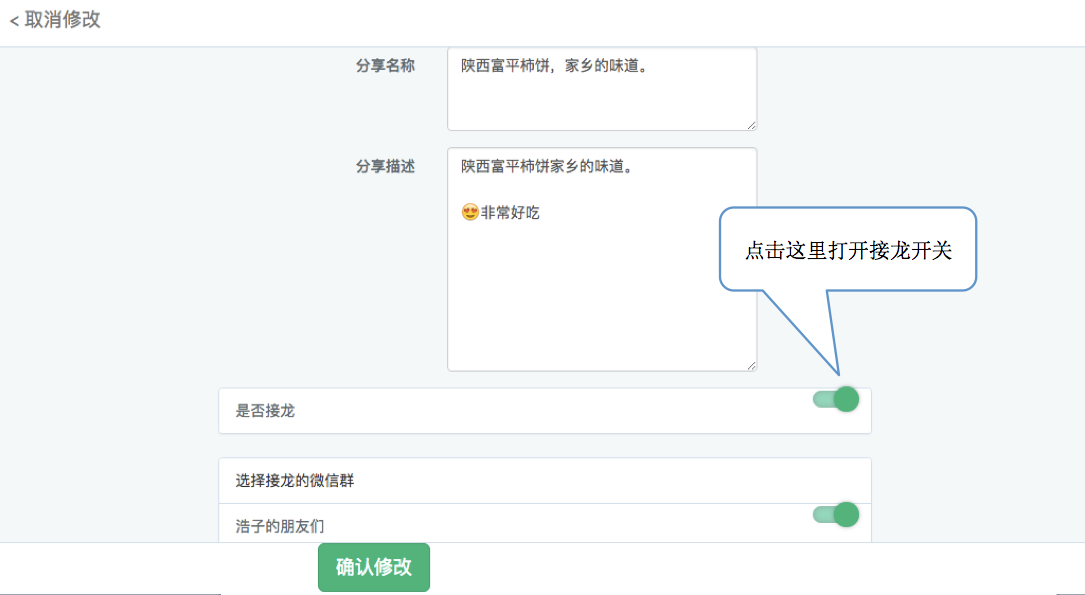
Task: Click the 取消修改 back link
Action: 62,20
